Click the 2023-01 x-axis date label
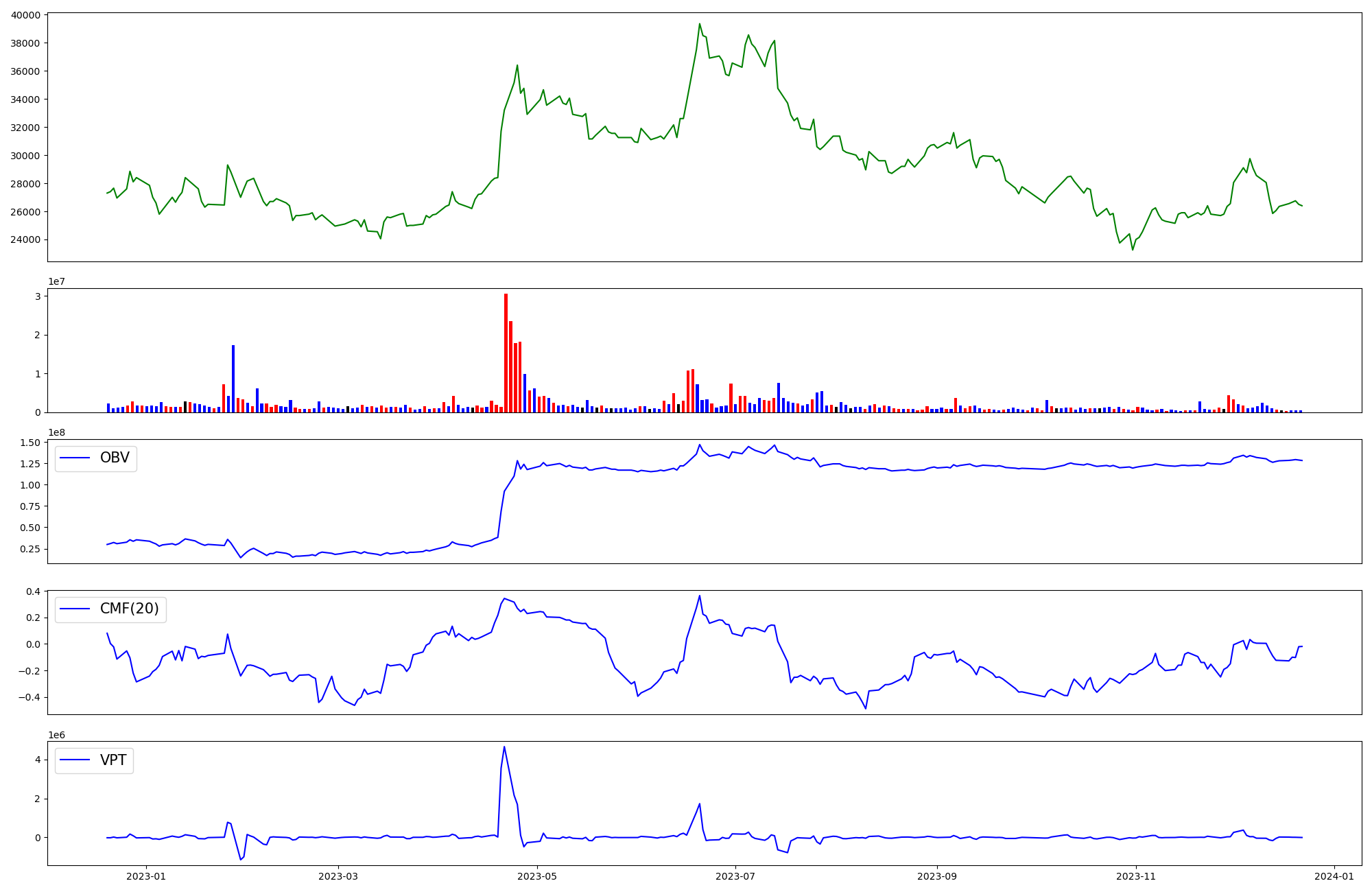The height and width of the screenshot is (892, 1372). [x=146, y=876]
